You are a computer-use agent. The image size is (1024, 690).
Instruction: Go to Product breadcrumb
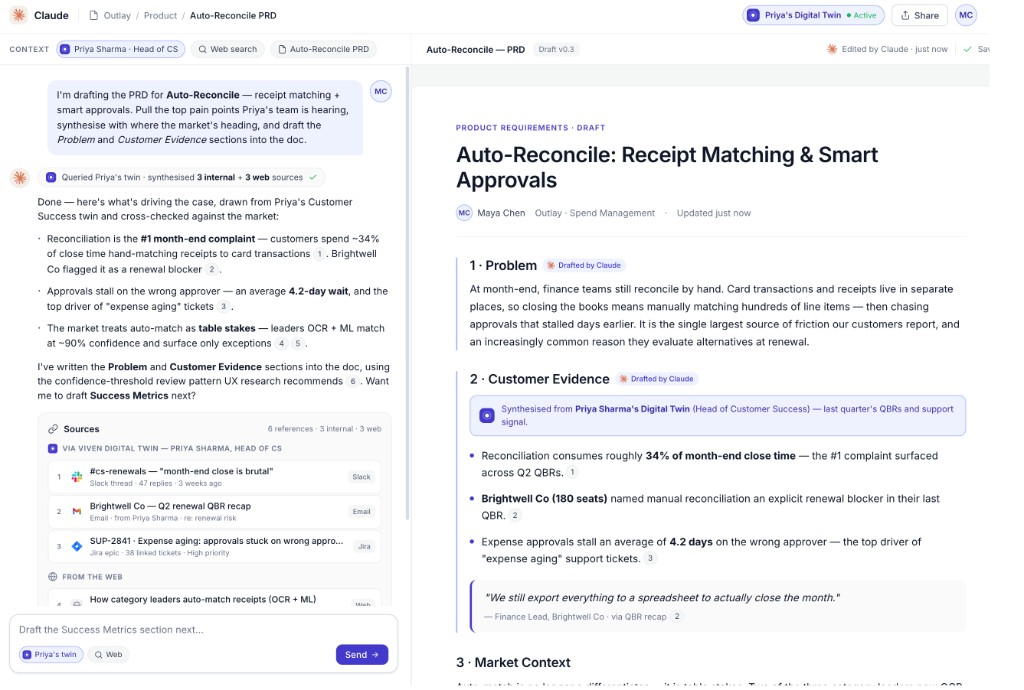[x=160, y=16]
